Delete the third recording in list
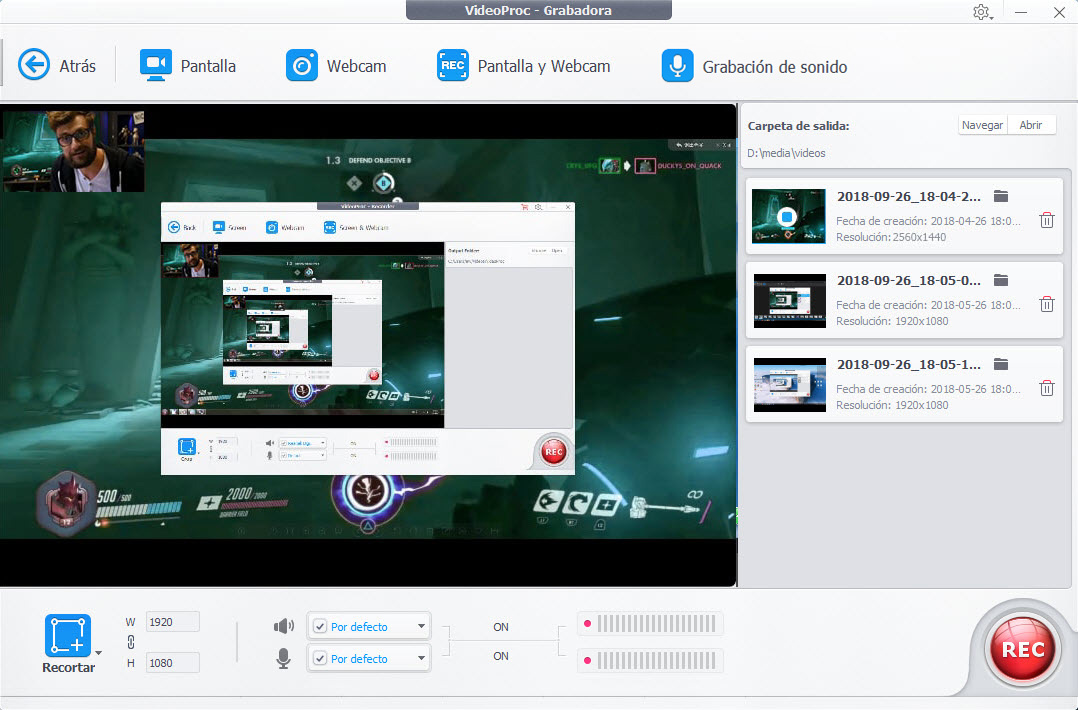The width and height of the screenshot is (1078, 710). tap(1046, 388)
